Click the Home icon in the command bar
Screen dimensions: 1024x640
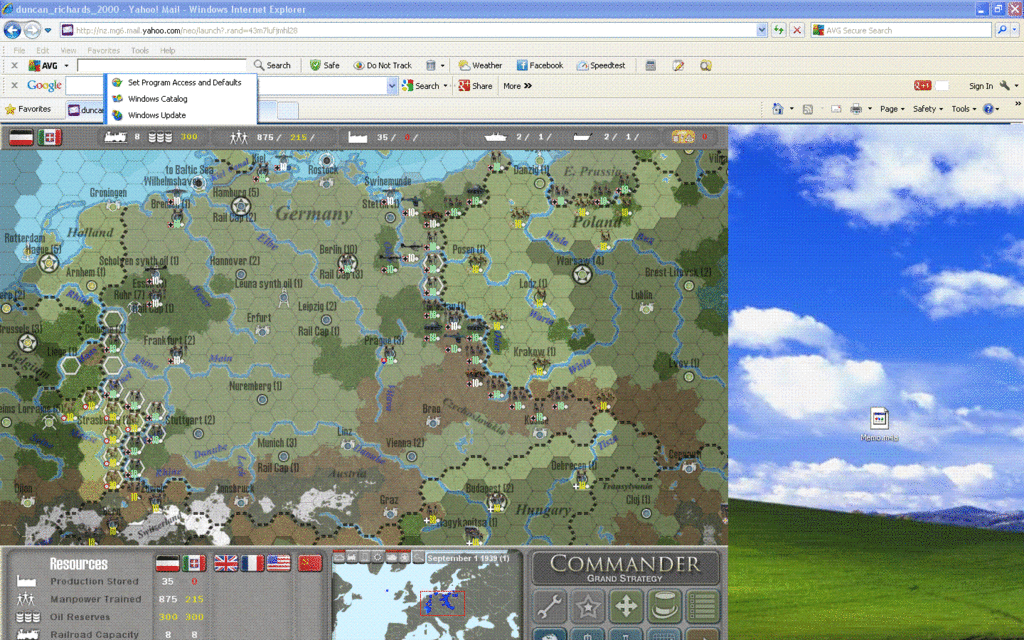tap(778, 109)
